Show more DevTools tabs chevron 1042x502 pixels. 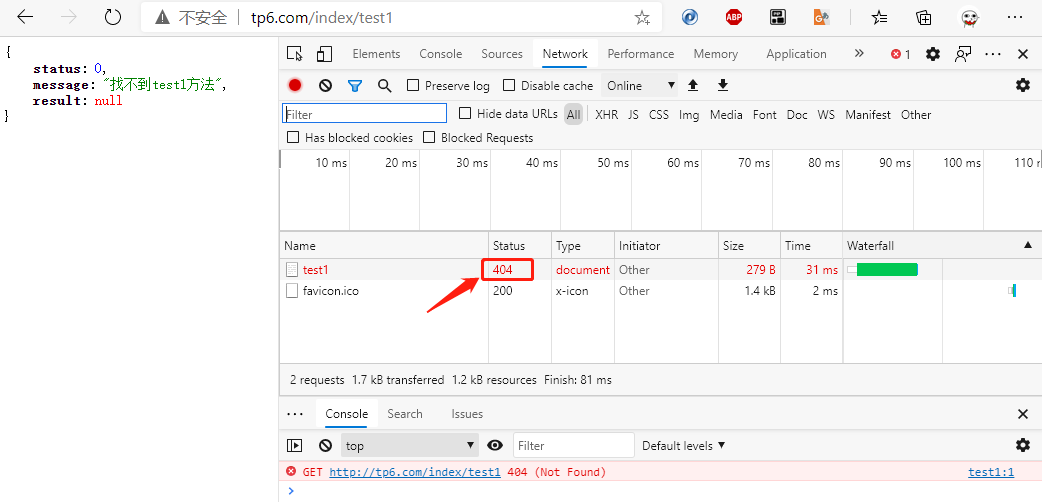(859, 54)
